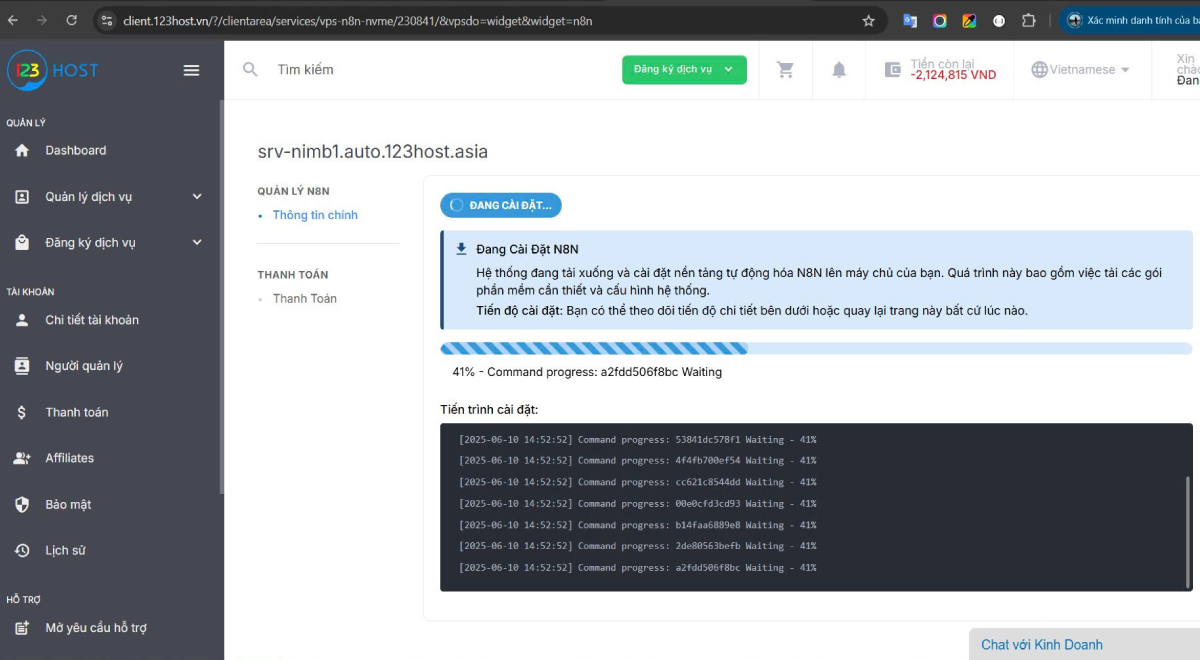The width and height of the screenshot is (1200, 660).
Task: Click the ĐANG CÀI ĐẶT status button
Action: click(x=501, y=205)
